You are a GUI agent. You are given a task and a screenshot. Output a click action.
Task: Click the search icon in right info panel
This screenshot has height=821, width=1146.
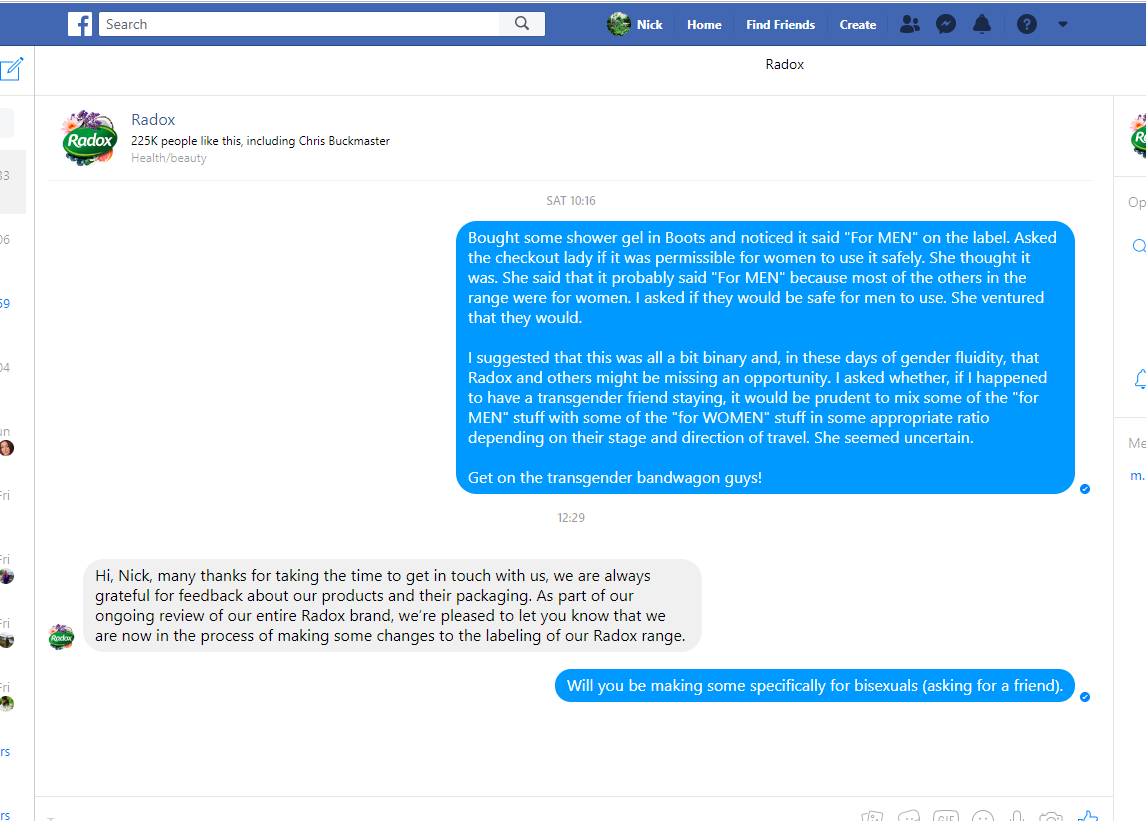click(x=1139, y=246)
